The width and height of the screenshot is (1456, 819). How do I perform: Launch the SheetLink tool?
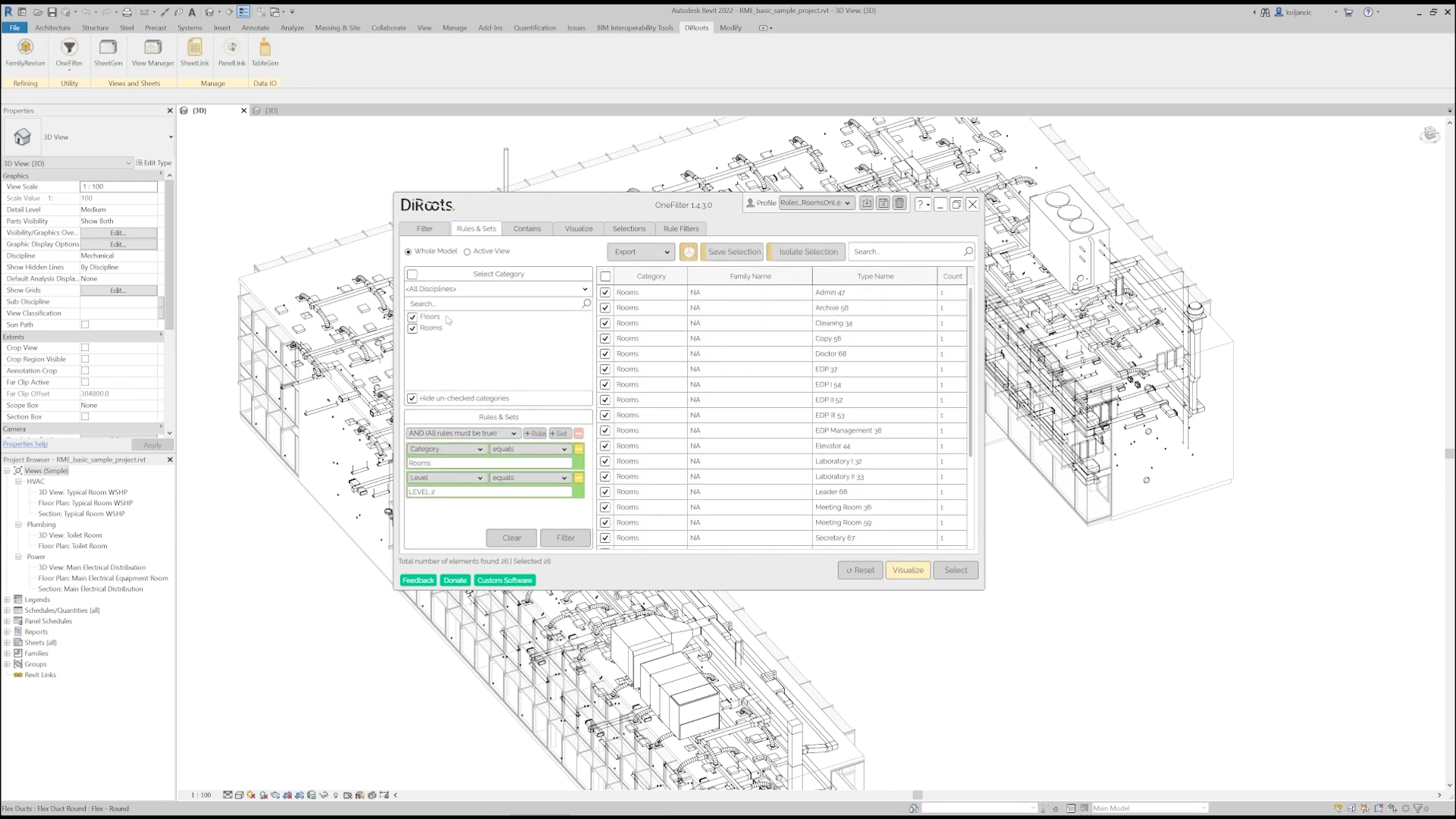click(x=194, y=52)
